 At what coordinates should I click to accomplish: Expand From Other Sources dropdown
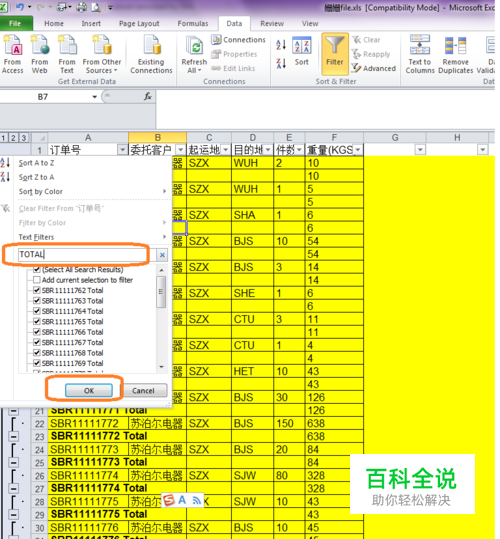102,54
